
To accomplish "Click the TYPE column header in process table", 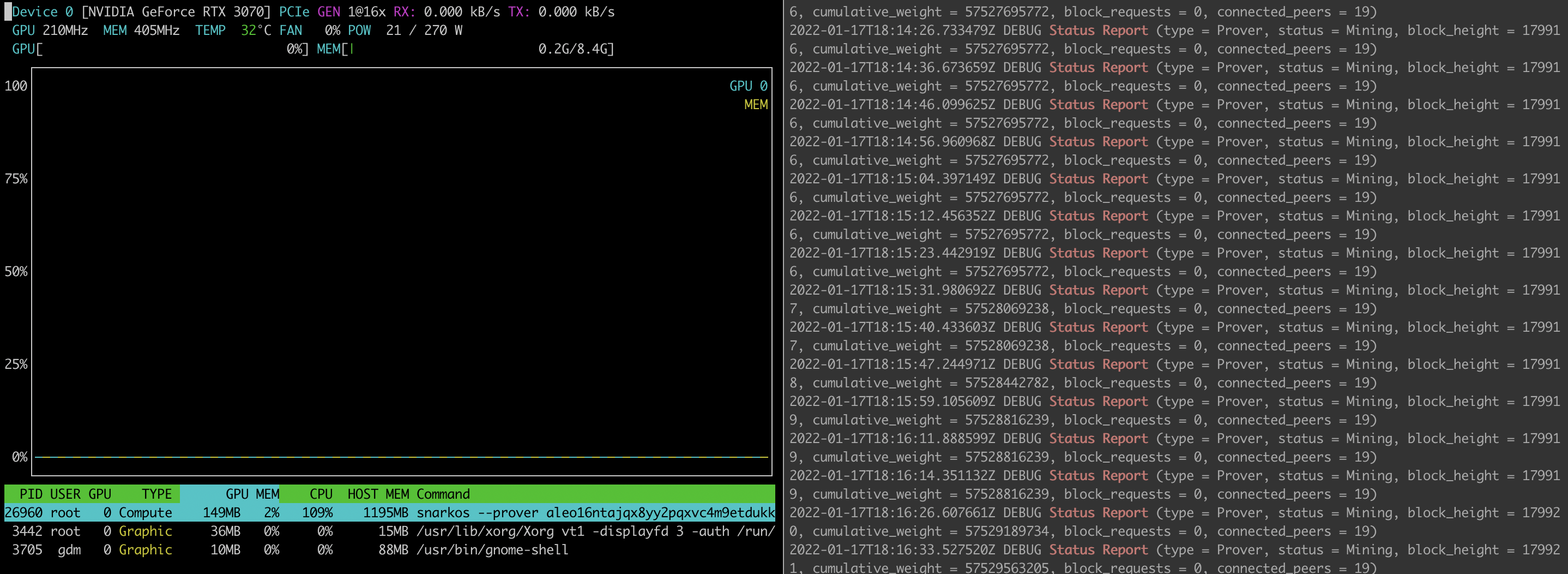I will (157, 494).
